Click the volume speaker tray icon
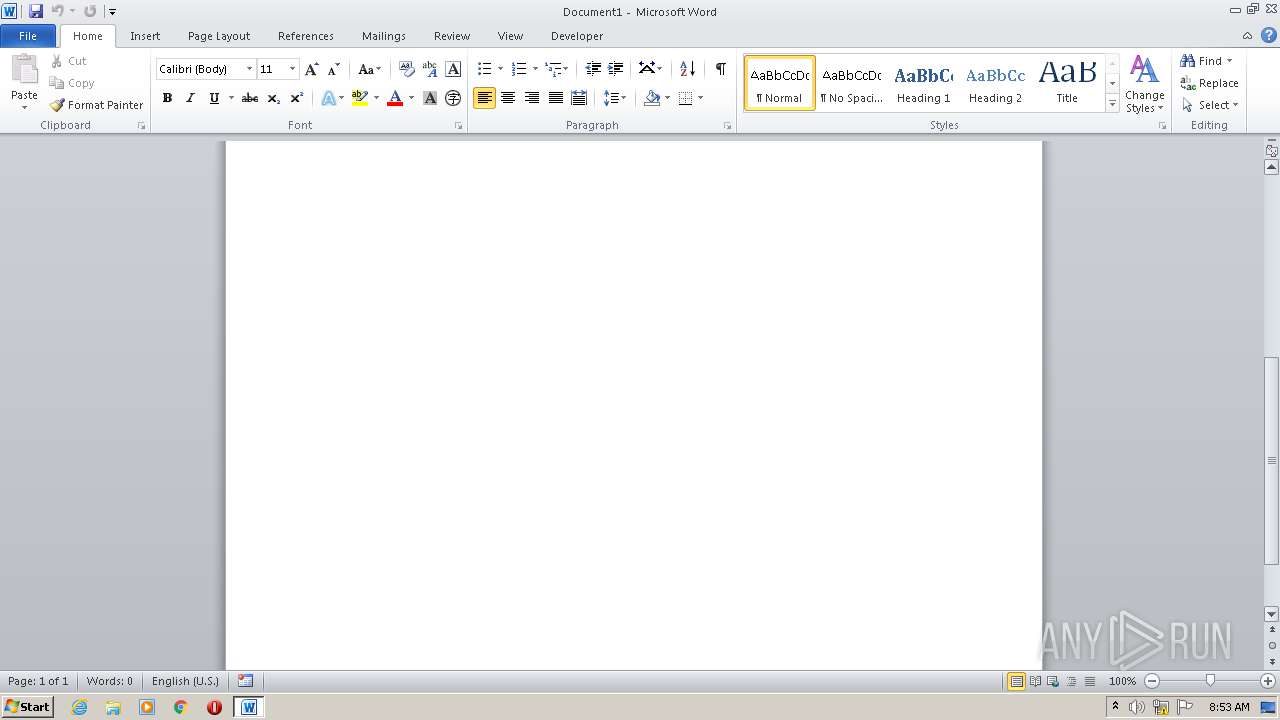Viewport: 1280px width, 720px height. 1137,707
